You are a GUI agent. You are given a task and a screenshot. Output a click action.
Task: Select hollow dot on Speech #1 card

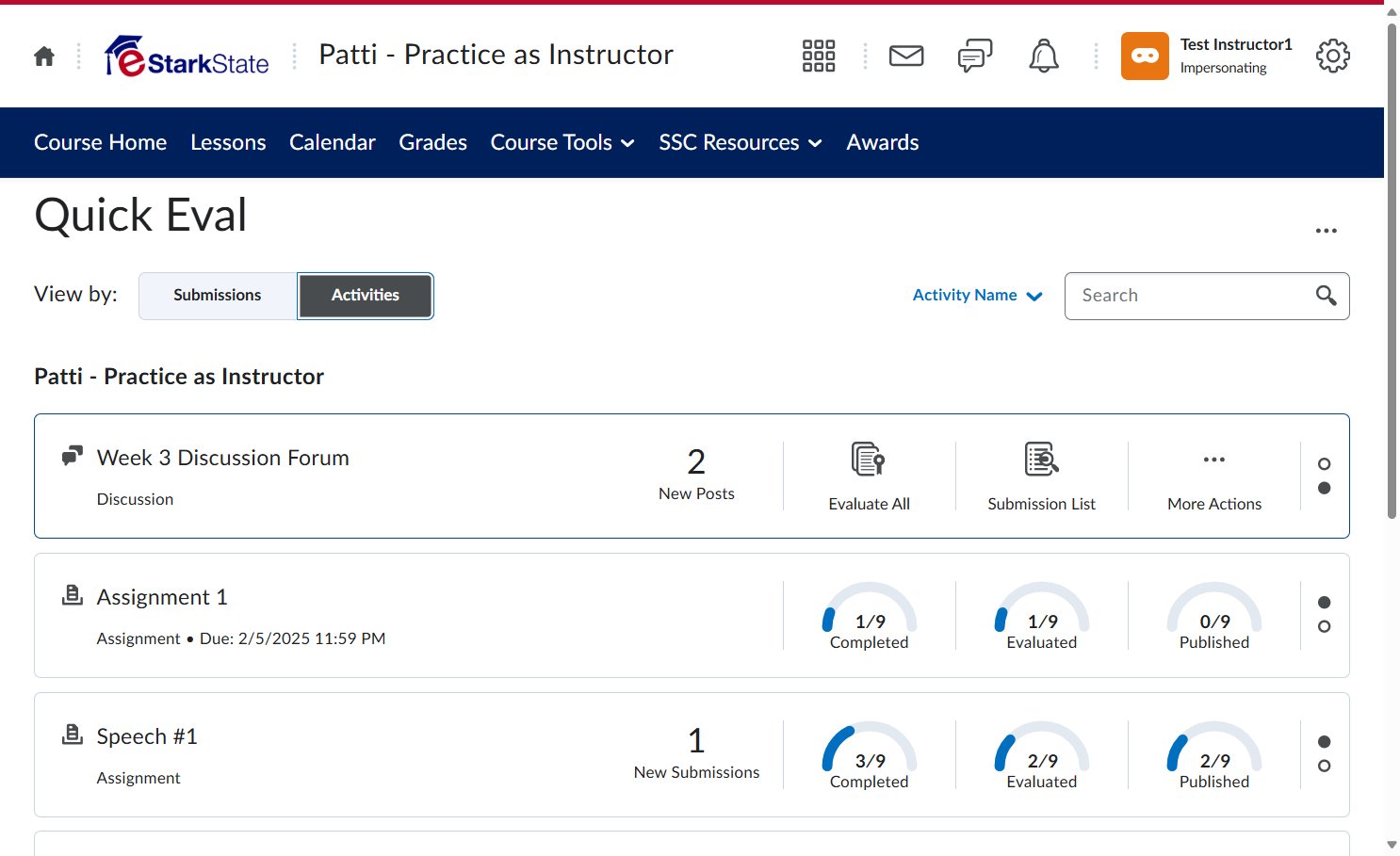point(1324,766)
